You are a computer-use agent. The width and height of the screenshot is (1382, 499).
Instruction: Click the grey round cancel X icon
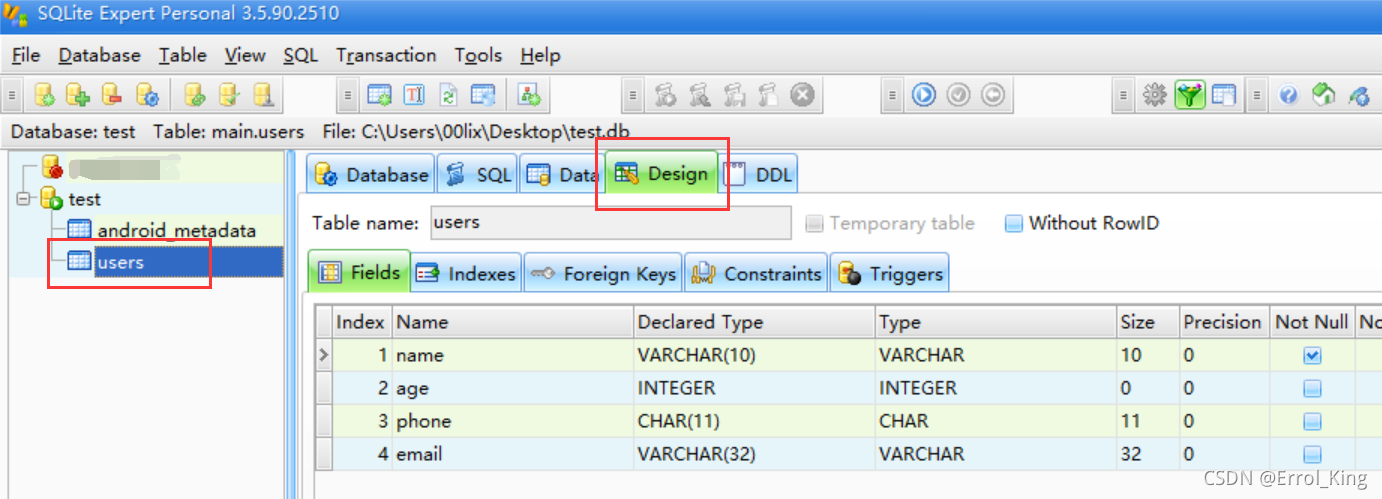tap(802, 95)
